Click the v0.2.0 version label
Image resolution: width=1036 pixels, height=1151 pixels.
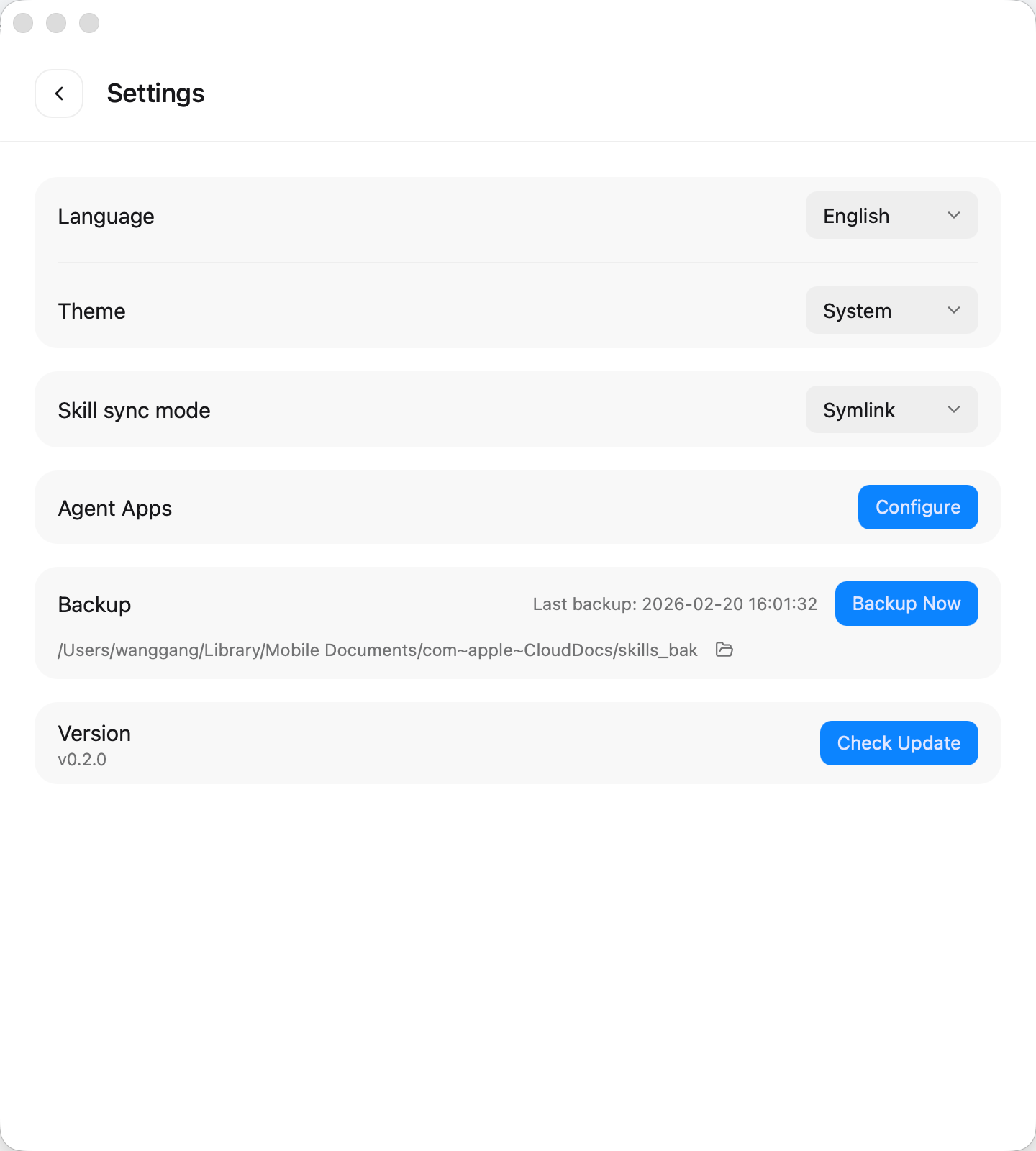[83, 759]
